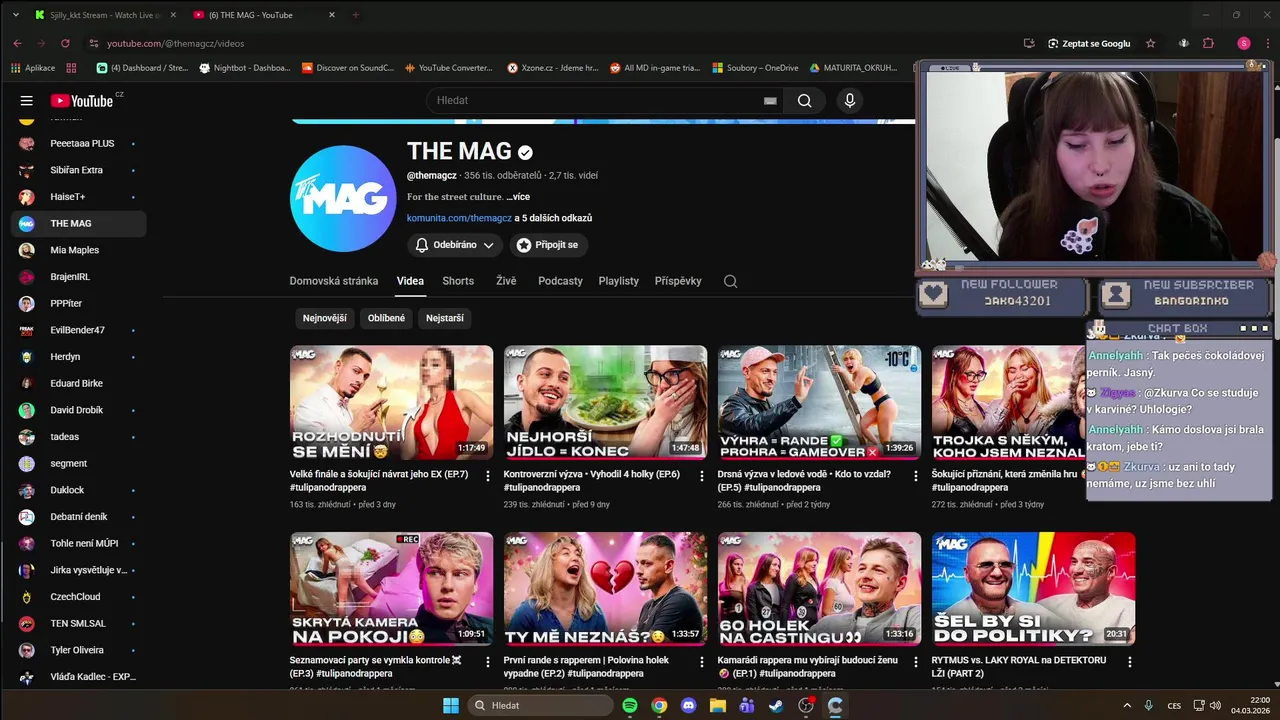
Task: Open the browser tab search dropdown arrow
Action: click(15, 15)
